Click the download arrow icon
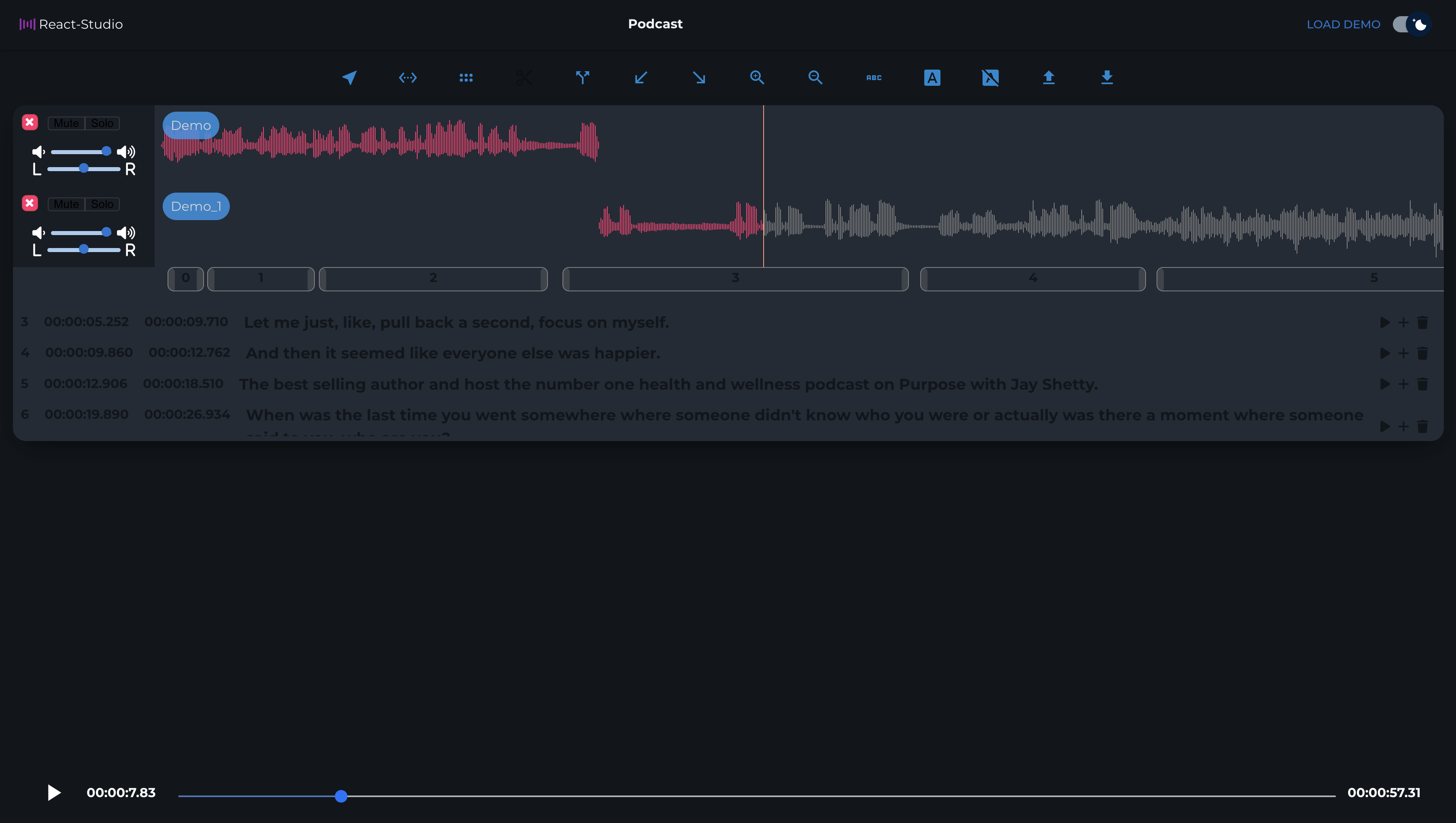The image size is (1456, 823). pos(1107,77)
